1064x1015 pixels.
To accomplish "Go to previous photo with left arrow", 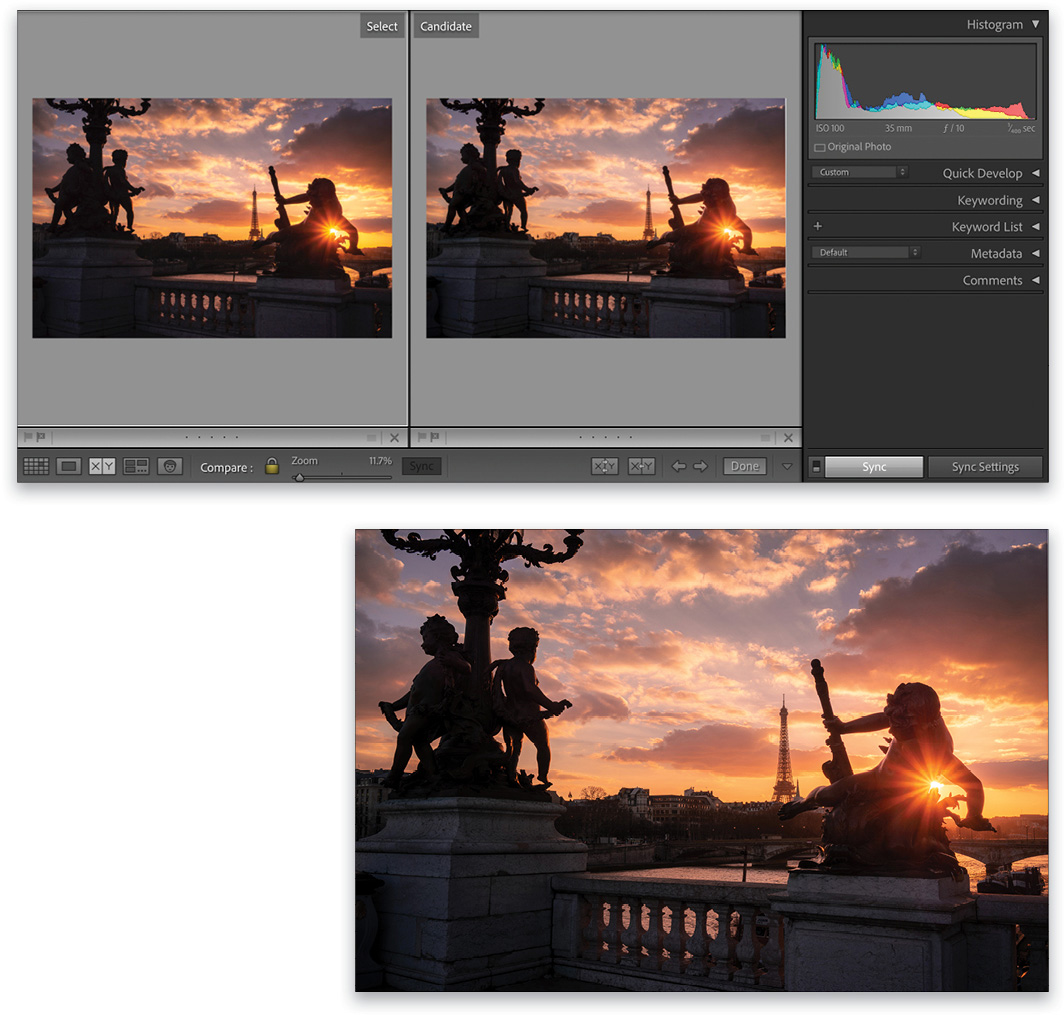I will pyautogui.click(x=679, y=466).
